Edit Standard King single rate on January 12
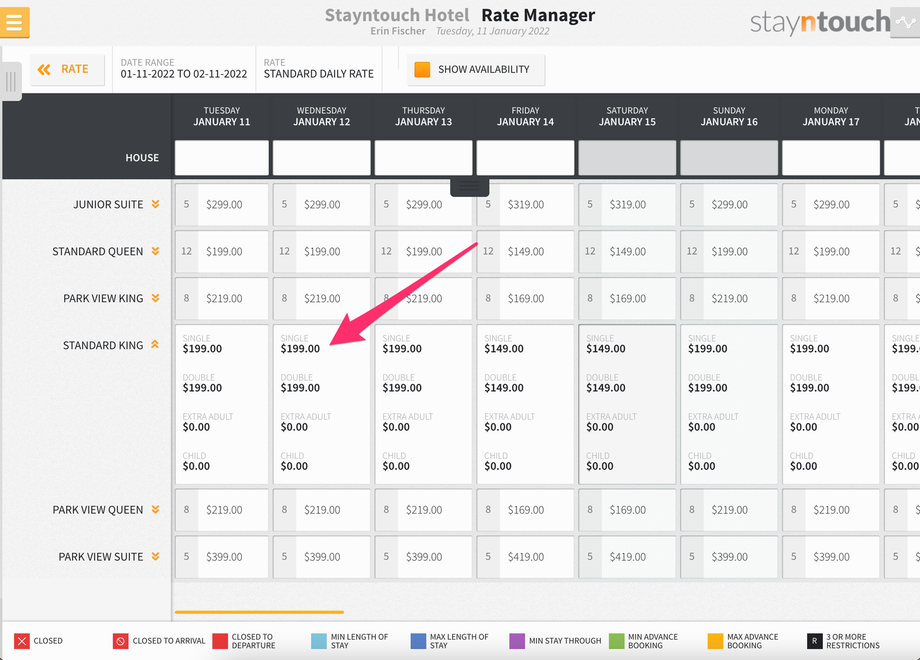The width and height of the screenshot is (920, 660). [x=300, y=348]
